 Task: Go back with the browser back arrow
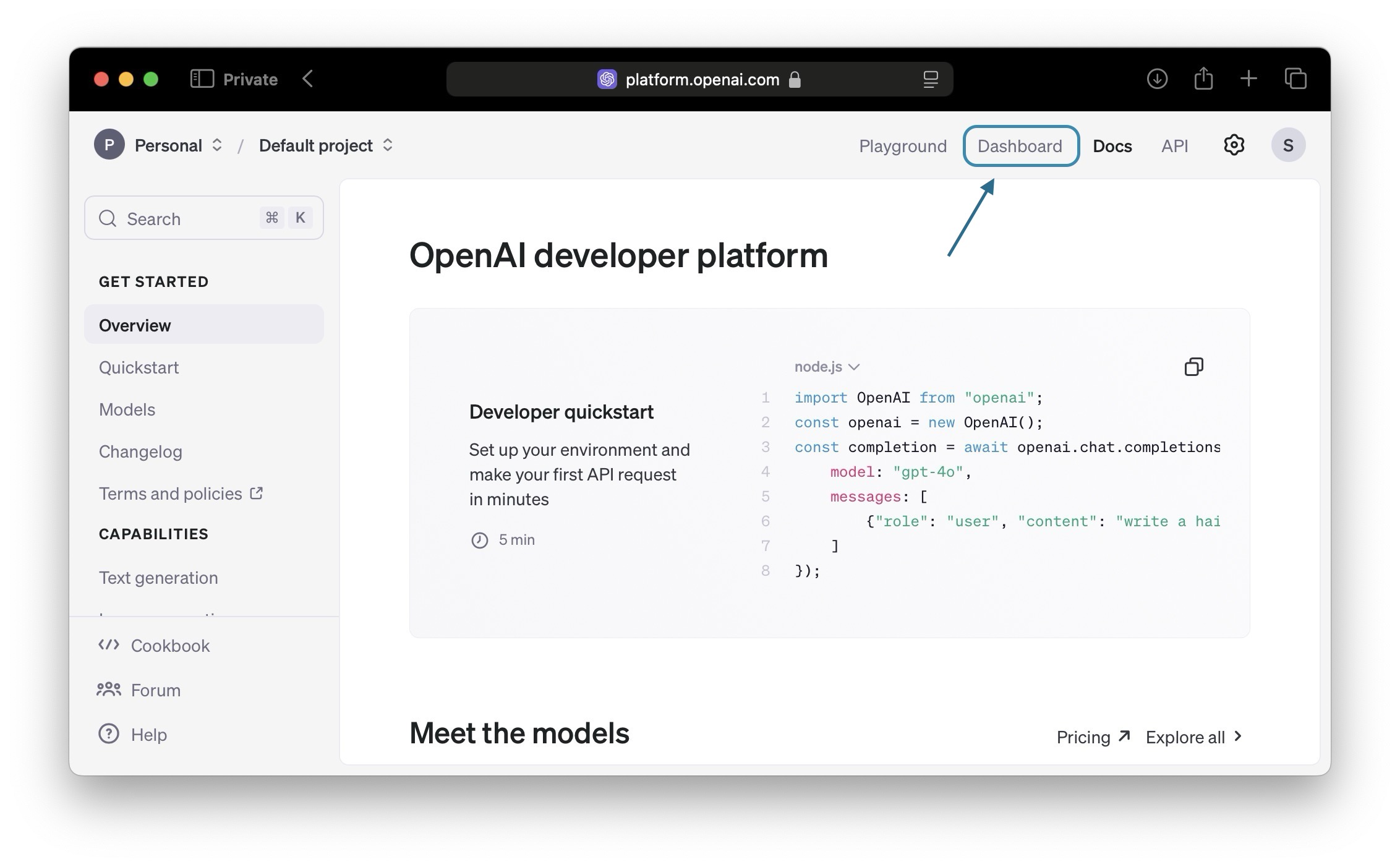point(308,79)
